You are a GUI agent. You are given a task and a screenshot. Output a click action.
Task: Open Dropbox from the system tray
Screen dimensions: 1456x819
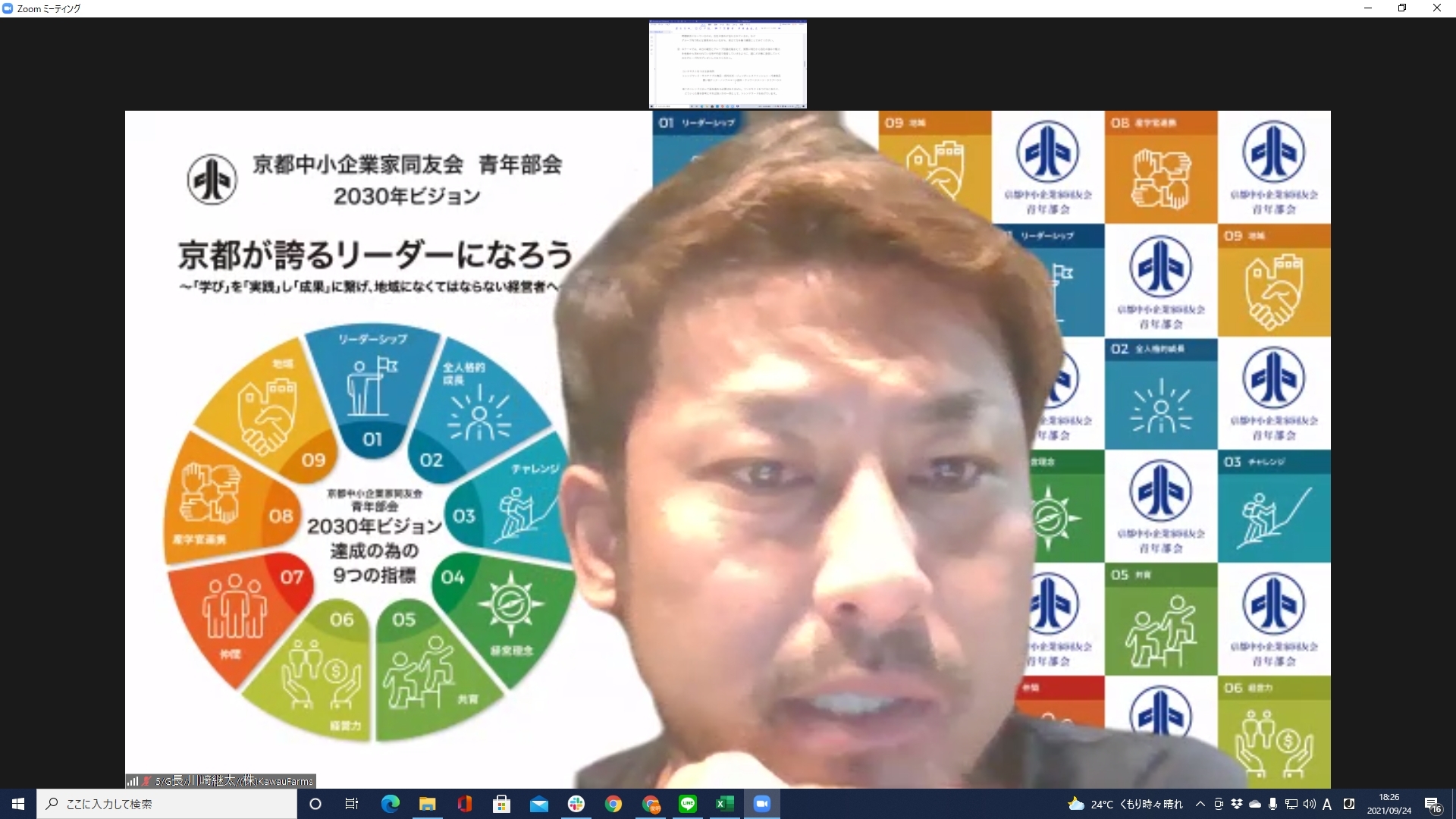point(1237,804)
